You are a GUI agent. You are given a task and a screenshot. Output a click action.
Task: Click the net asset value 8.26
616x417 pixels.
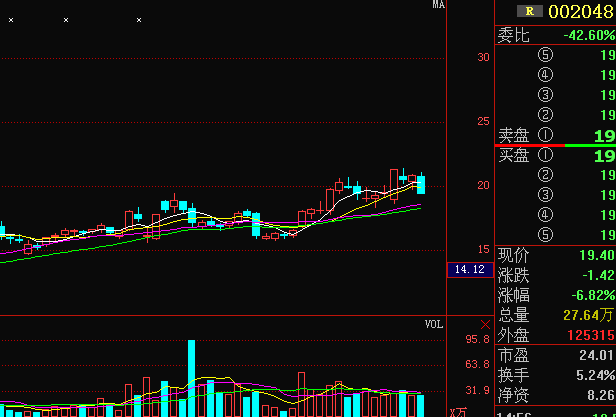click(x=601, y=396)
